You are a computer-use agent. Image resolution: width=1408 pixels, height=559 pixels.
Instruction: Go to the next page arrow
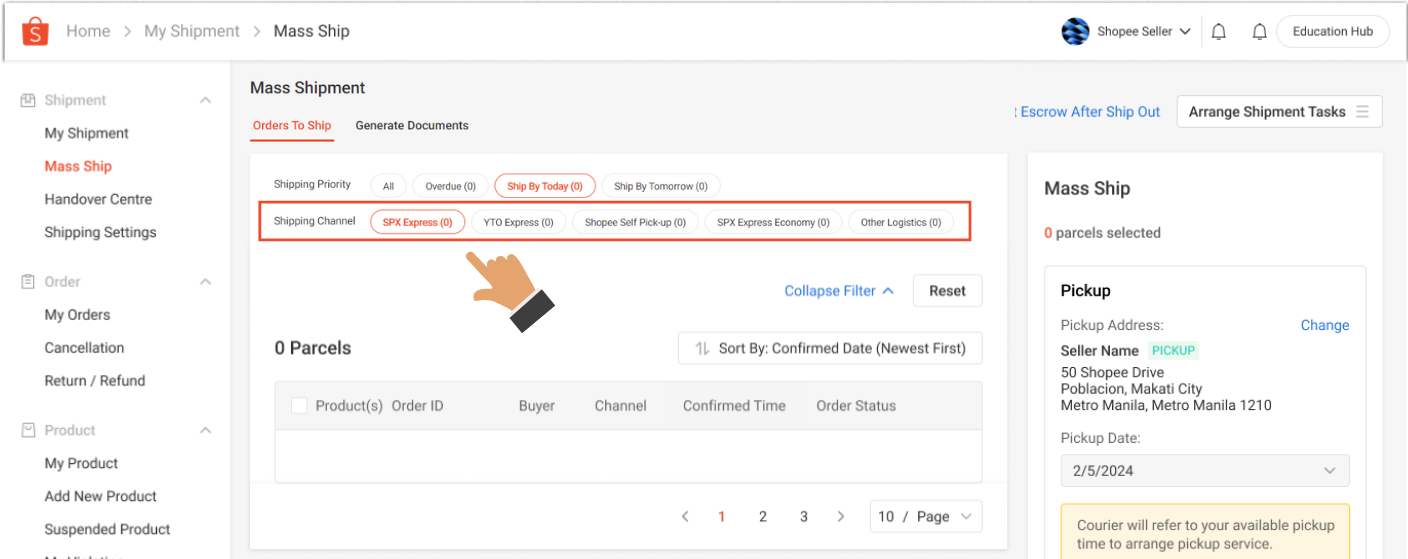tap(841, 517)
